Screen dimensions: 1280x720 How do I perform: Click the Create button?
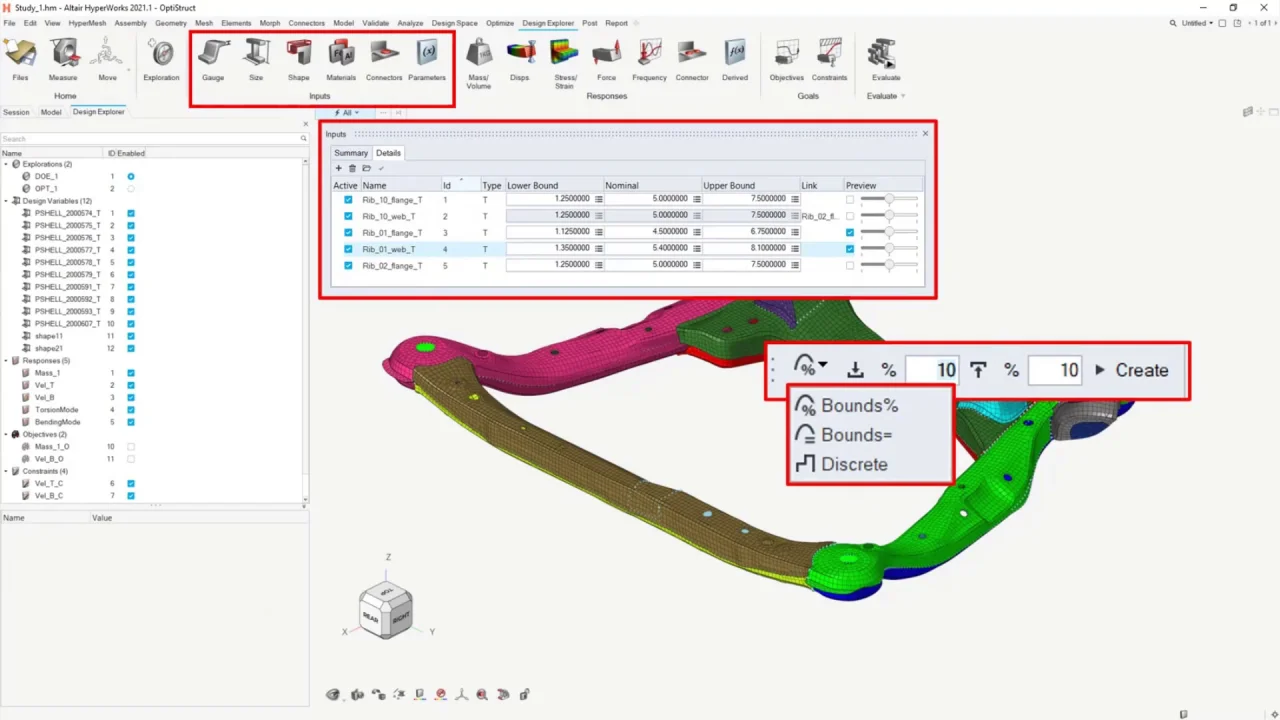pos(1131,370)
